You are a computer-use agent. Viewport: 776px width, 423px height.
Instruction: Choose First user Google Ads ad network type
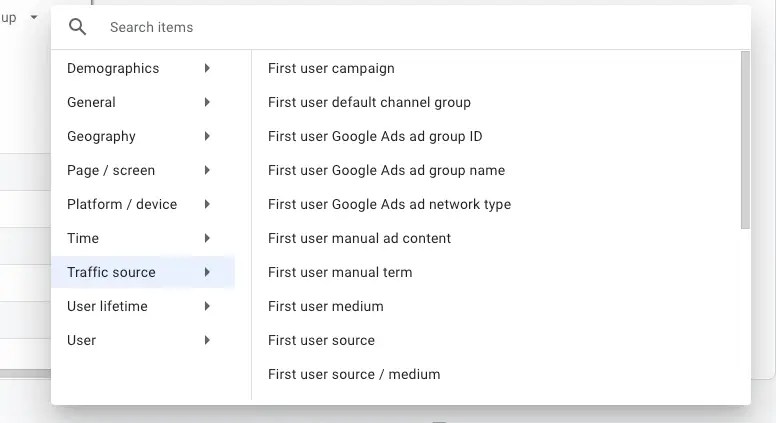tap(389, 204)
